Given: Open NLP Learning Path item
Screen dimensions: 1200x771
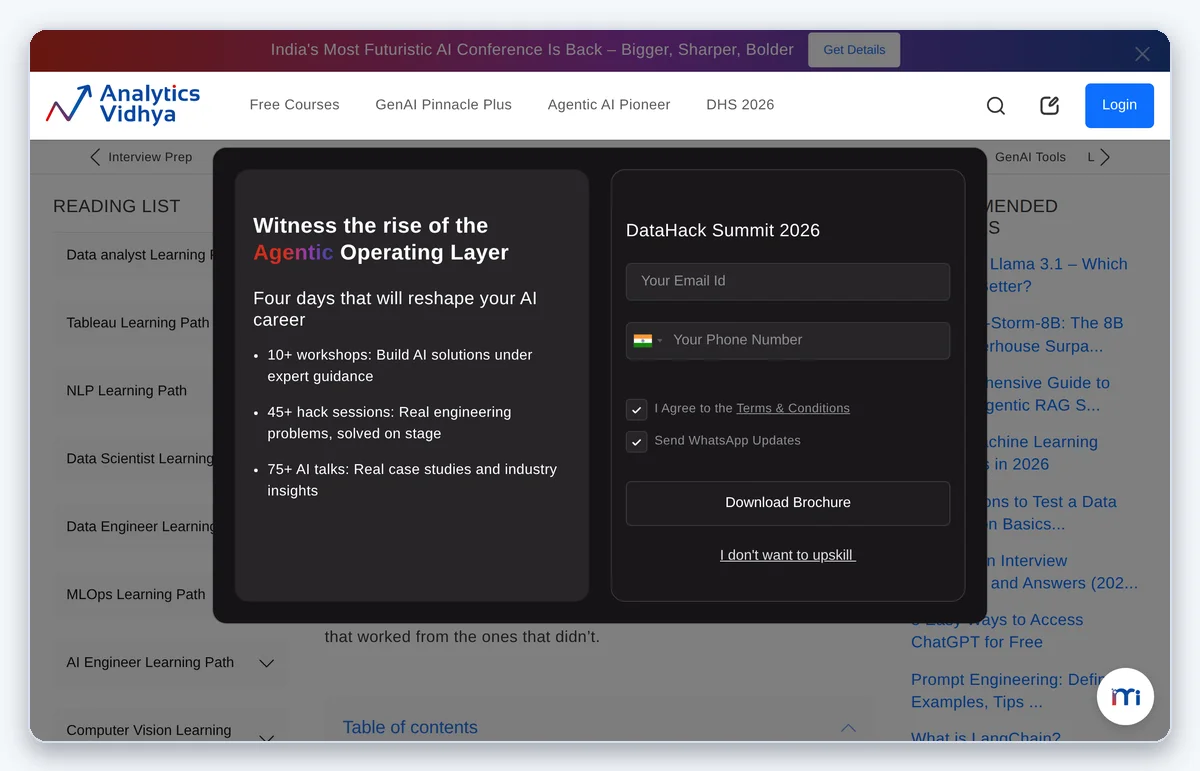Looking at the screenshot, I should (127, 391).
